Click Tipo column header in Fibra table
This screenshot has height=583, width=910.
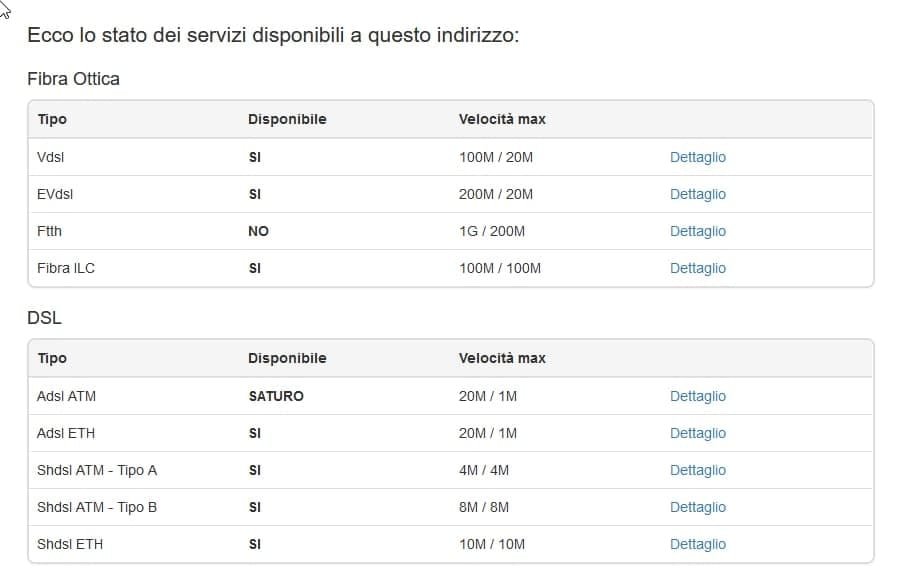coord(52,119)
